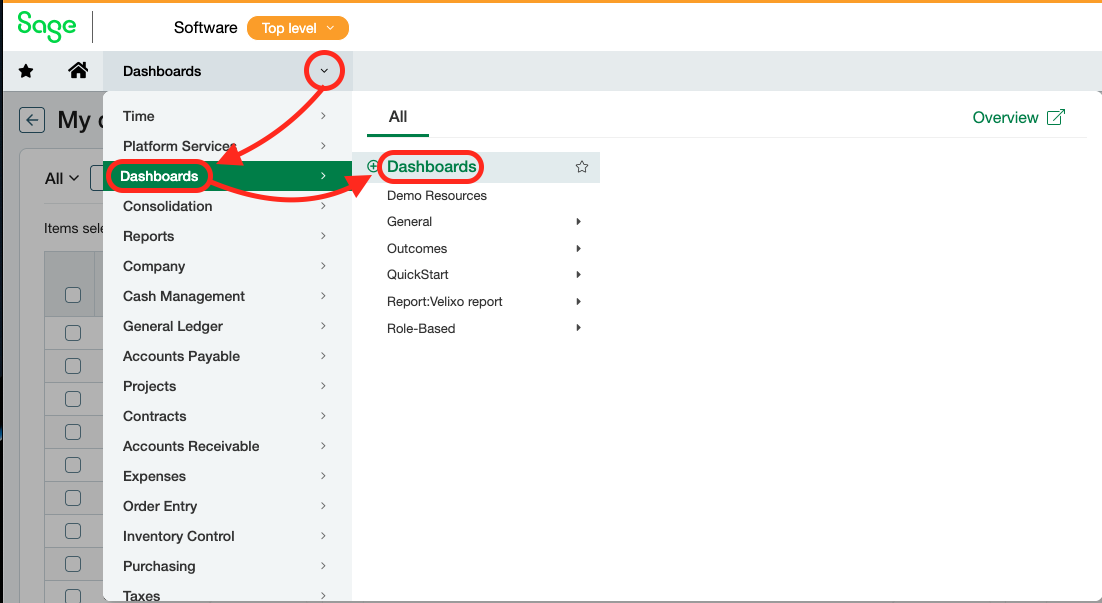Open favorites via the star icon
This screenshot has height=603, width=1102.
[x=26, y=71]
